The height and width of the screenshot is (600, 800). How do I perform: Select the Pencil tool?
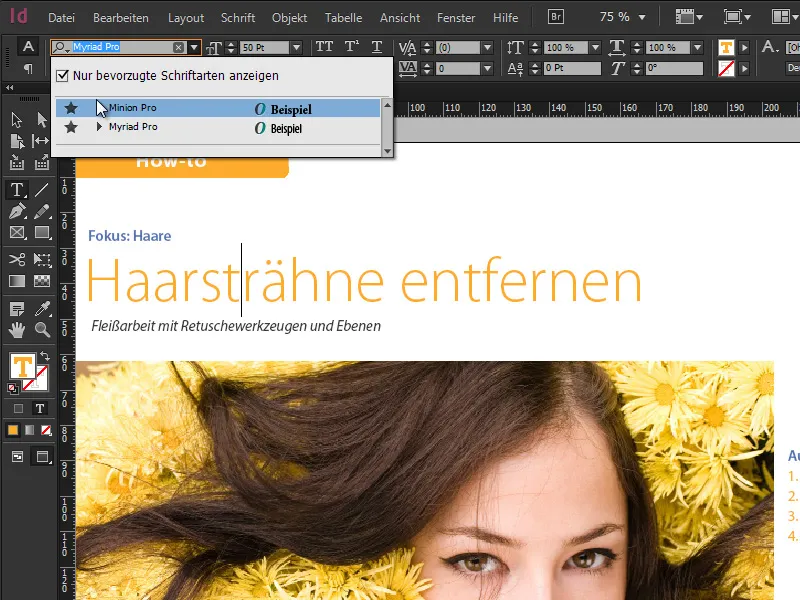coord(42,211)
